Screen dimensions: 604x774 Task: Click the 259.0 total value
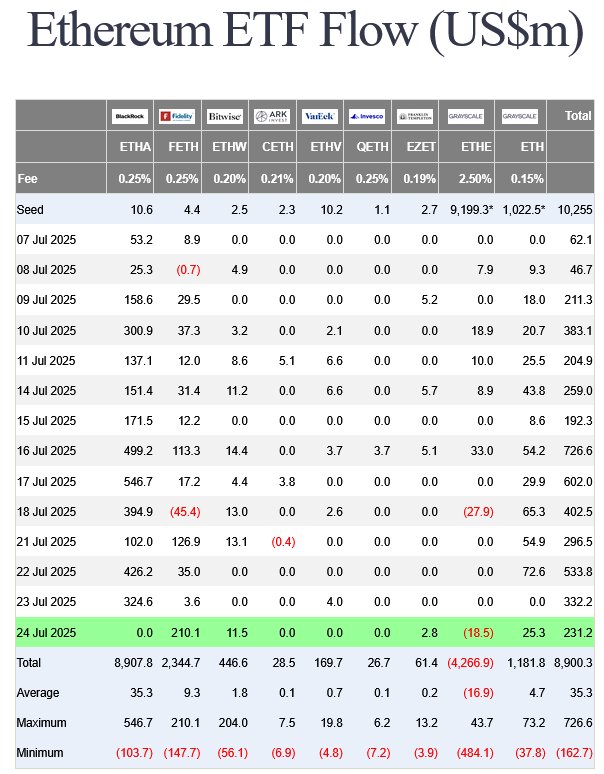pyautogui.click(x=578, y=391)
